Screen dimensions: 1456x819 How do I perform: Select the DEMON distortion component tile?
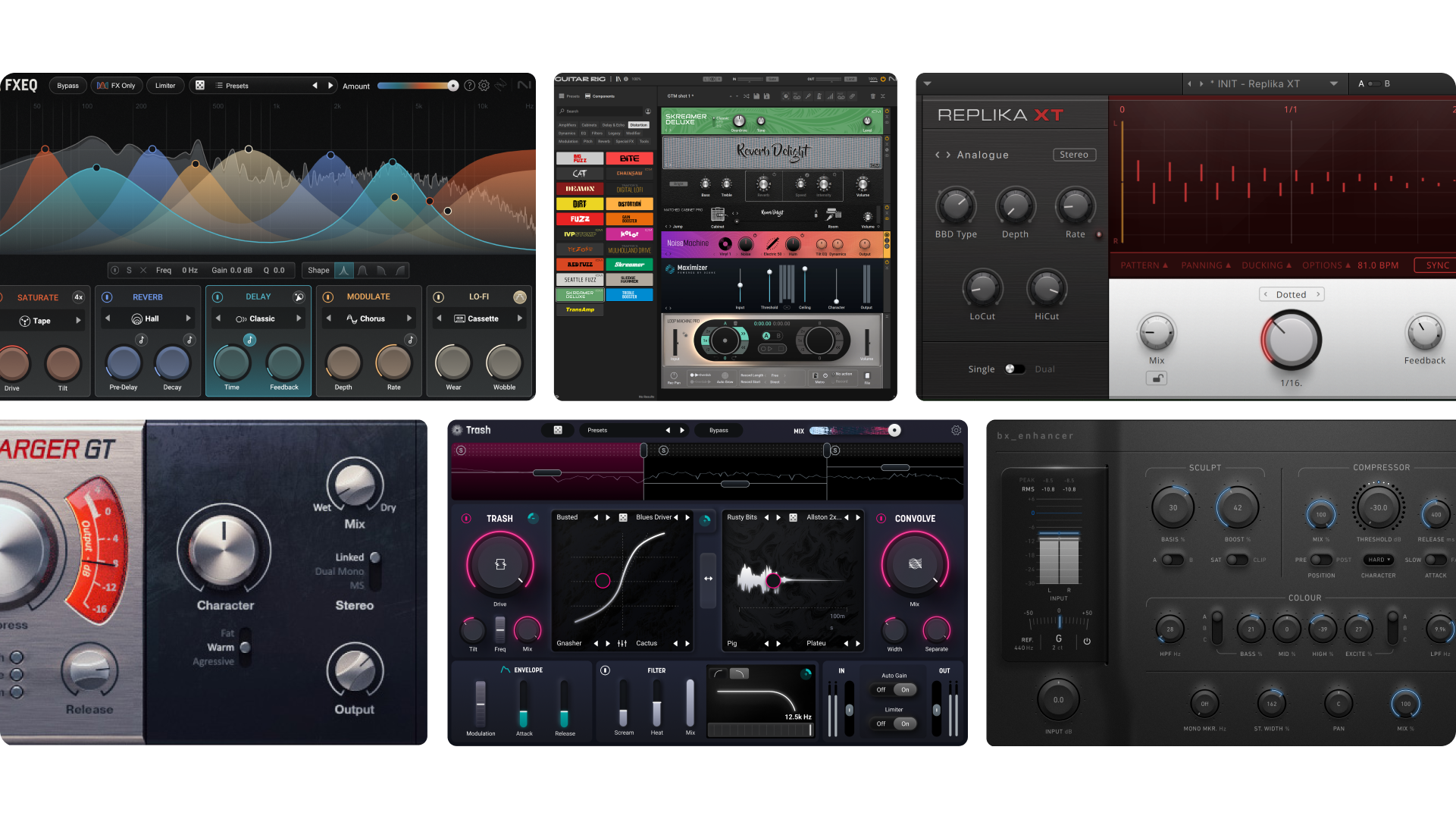pyautogui.click(x=580, y=189)
